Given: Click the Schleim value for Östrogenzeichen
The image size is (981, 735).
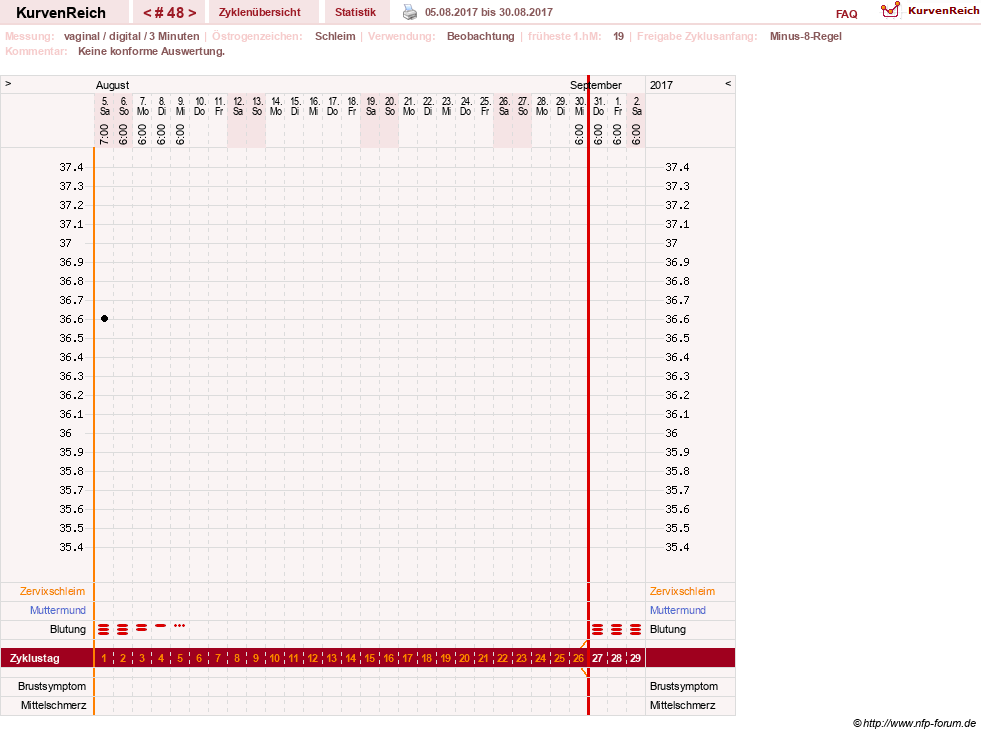Looking at the screenshot, I should coord(335,36).
